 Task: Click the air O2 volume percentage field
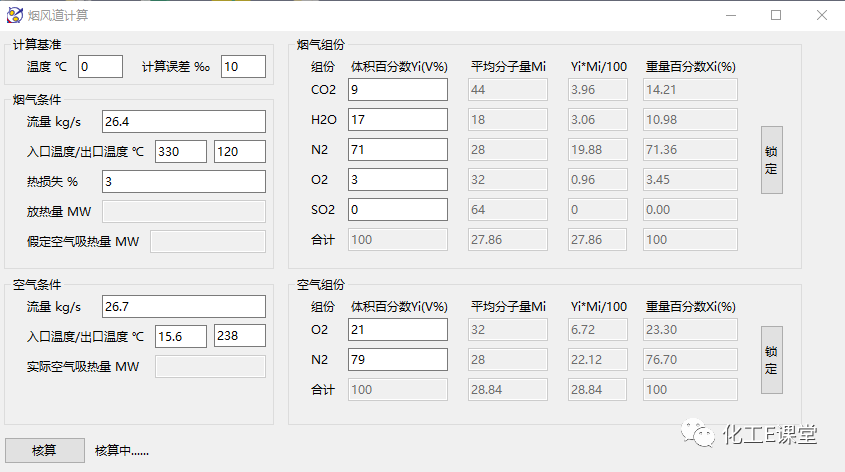tap(397, 330)
